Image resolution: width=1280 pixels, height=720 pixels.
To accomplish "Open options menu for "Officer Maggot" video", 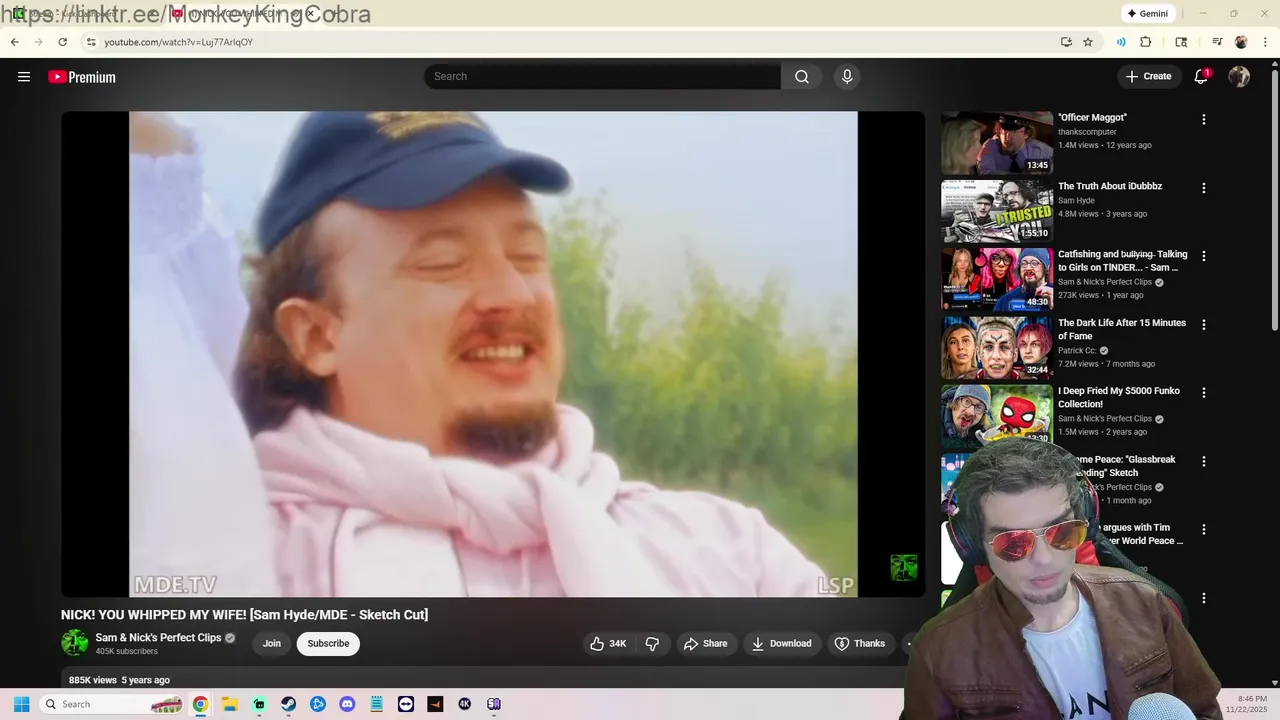I will (1204, 119).
